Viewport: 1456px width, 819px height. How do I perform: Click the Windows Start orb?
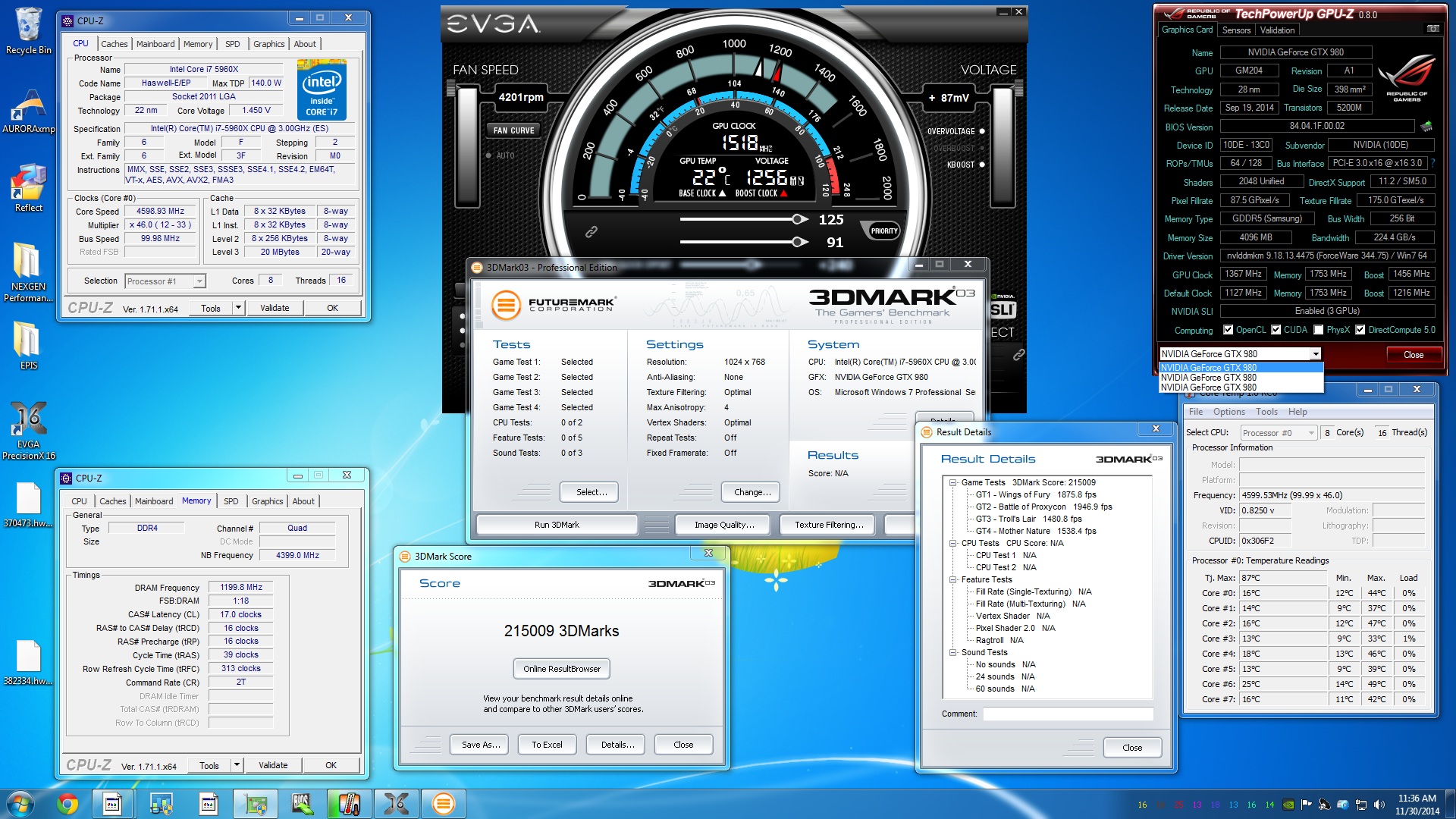20,804
